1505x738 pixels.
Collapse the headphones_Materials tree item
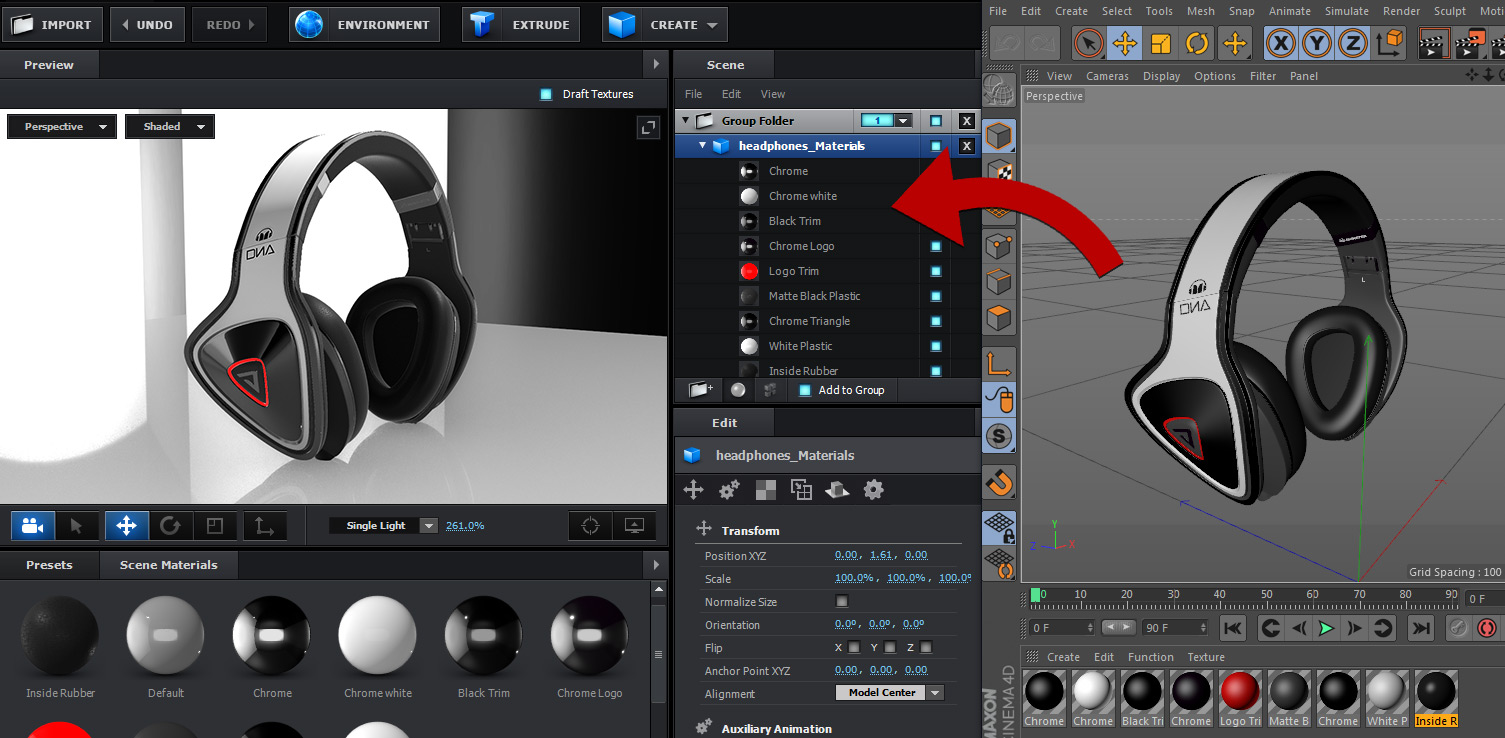click(x=703, y=146)
